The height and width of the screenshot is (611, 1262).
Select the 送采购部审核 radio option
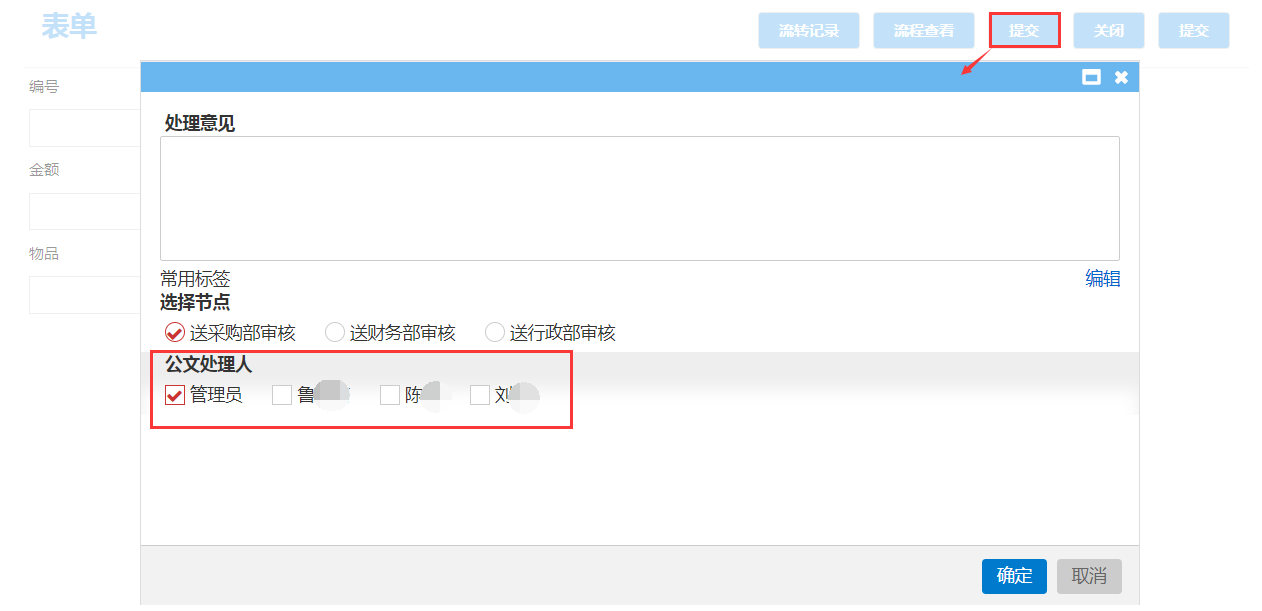pos(174,333)
